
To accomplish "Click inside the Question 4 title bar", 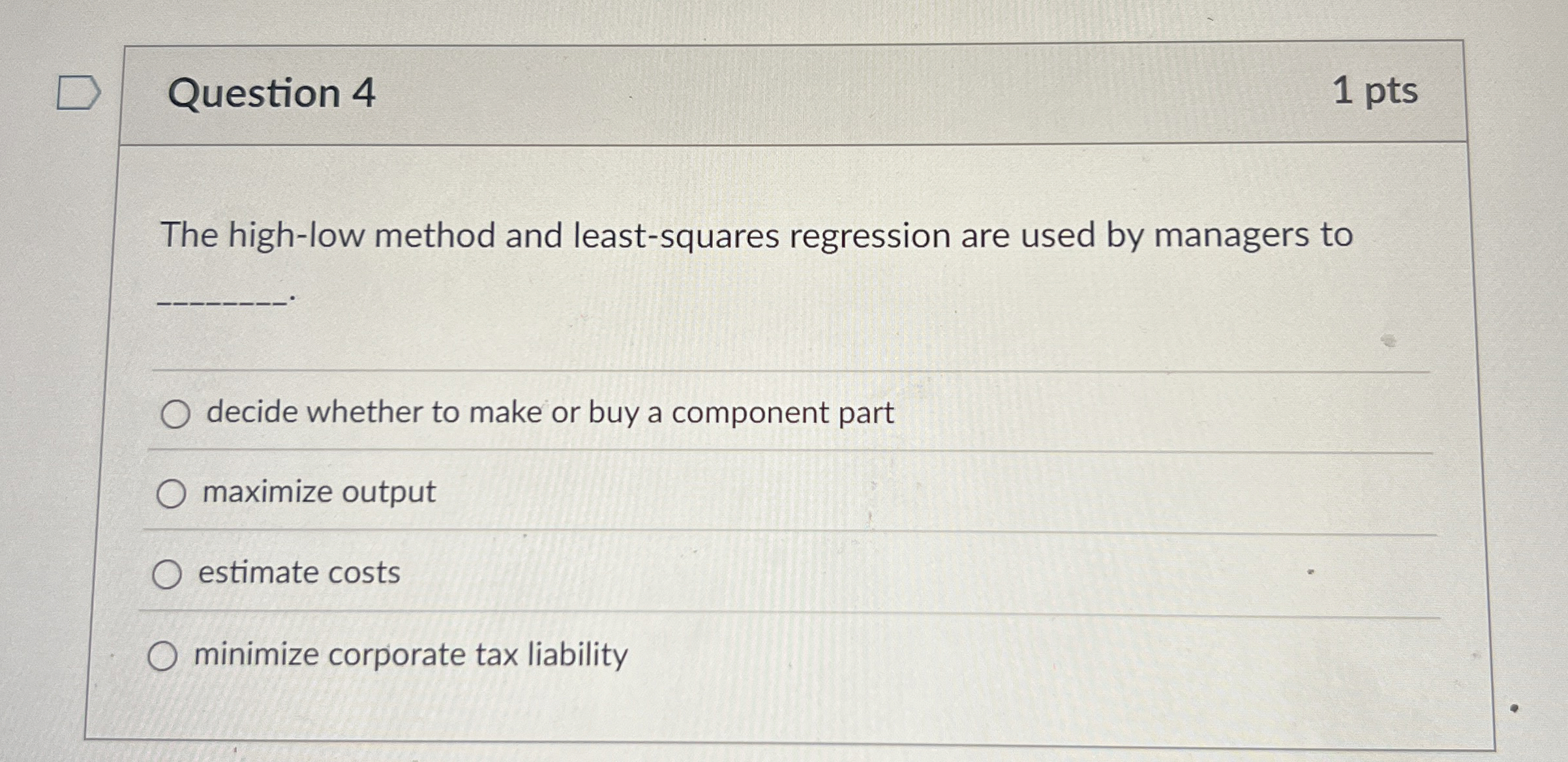I will (x=783, y=93).
